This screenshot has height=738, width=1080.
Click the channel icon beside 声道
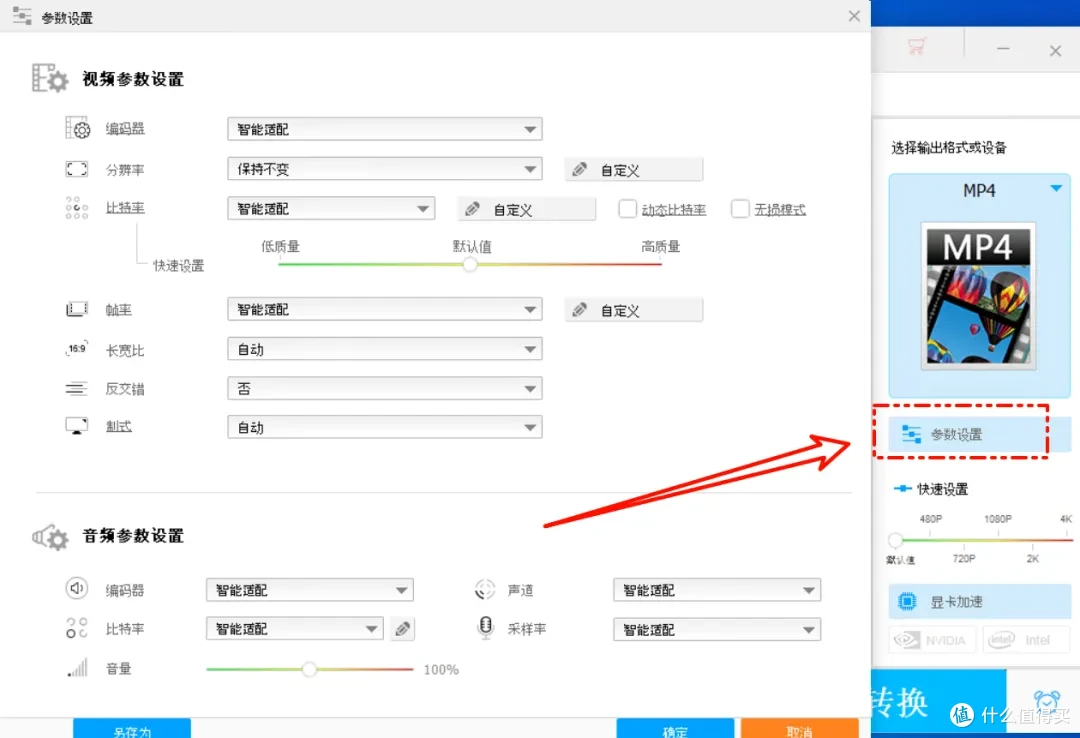click(485, 590)
